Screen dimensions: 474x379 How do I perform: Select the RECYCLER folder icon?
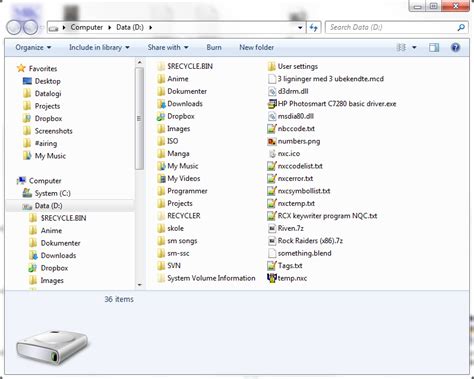pyautogui.click(x=161, y=216)
